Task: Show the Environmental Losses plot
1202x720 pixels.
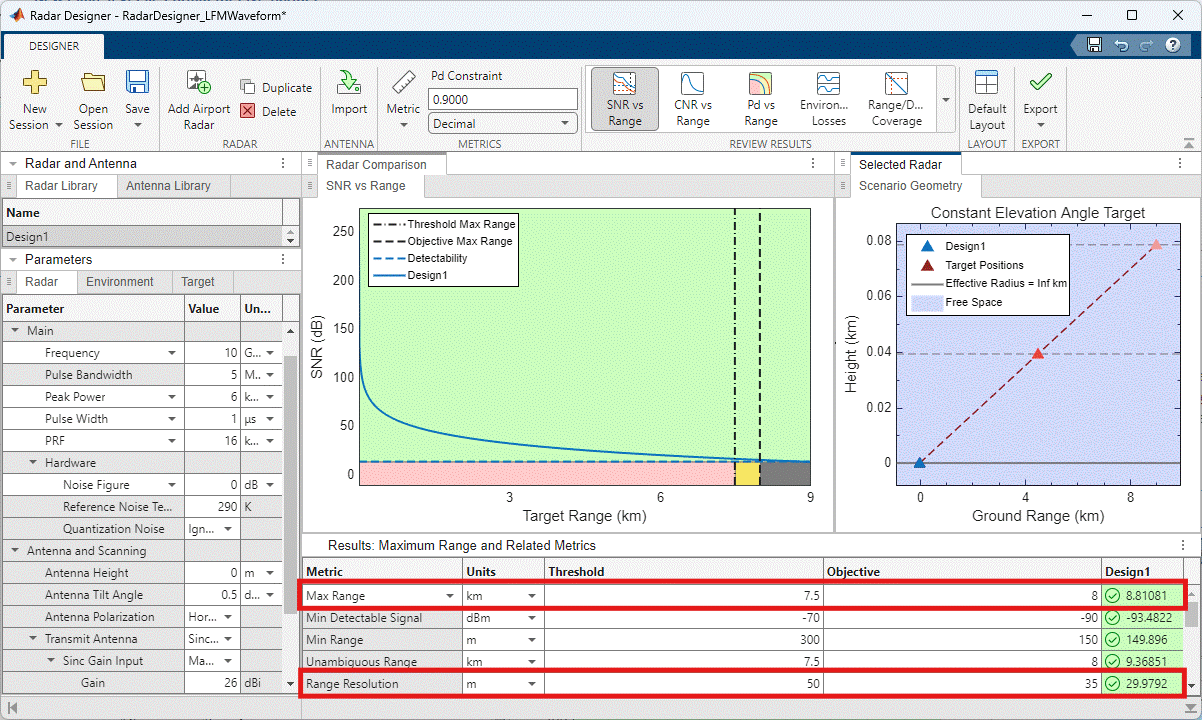Action: (828, 99)
